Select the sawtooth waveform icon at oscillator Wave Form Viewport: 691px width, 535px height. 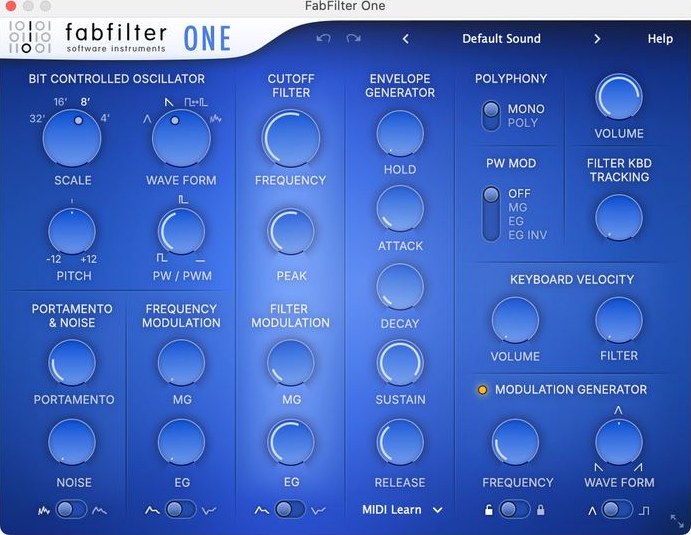(x=169, y=102)
